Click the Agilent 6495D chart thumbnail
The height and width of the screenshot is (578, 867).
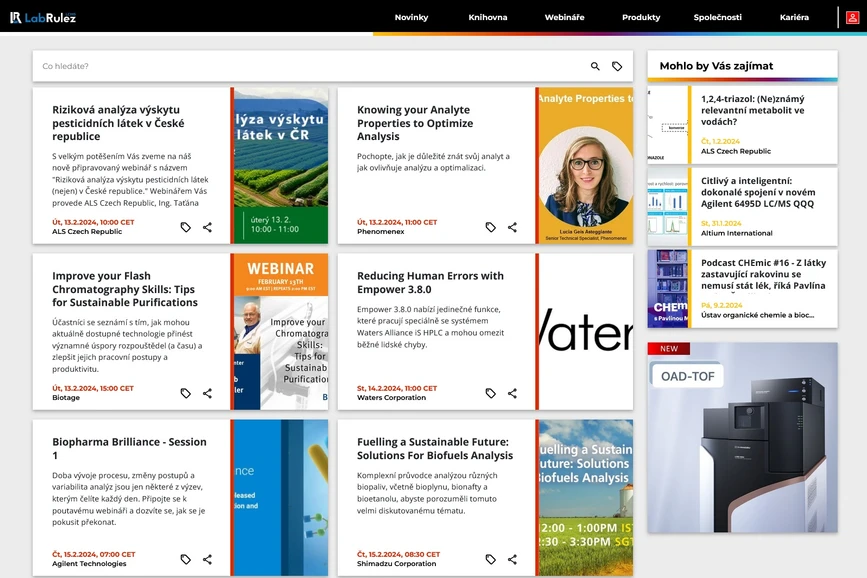pyautogui.click(x=667, y=207)
